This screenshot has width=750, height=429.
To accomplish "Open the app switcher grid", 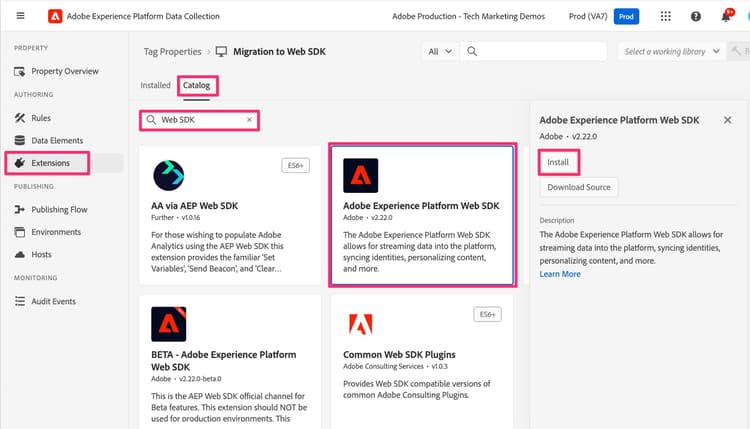I will pyautogui.click(x=666, y=16).
